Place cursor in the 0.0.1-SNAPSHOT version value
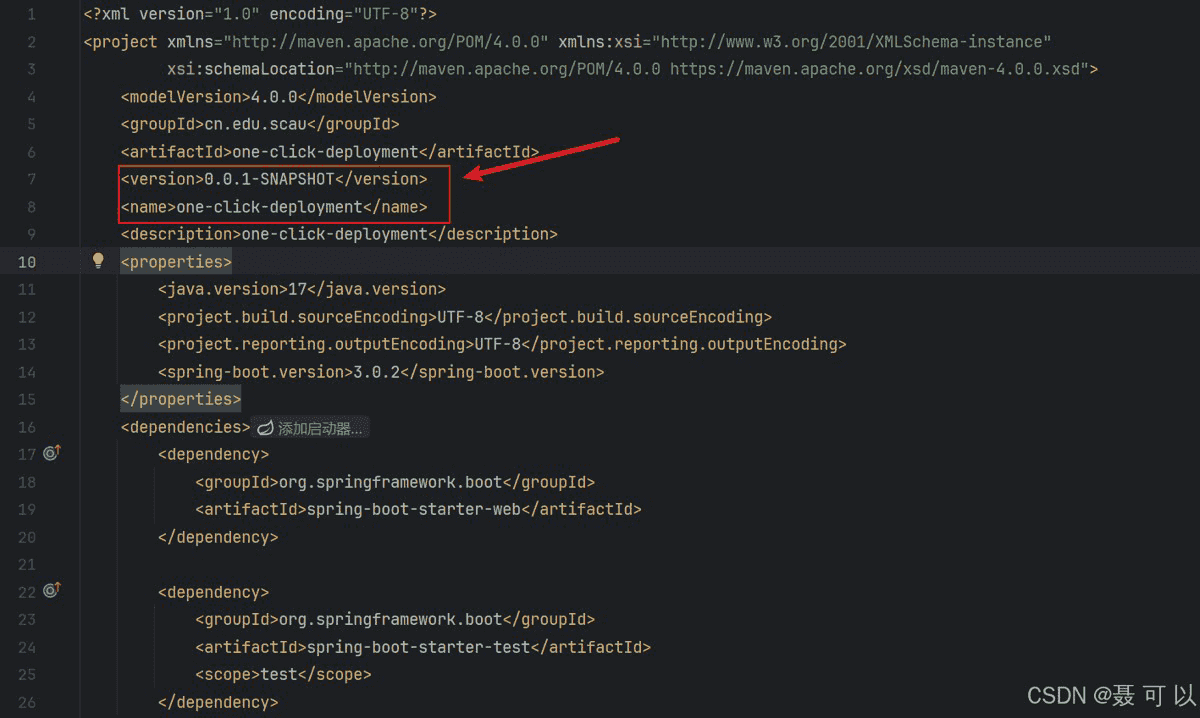Screen dimensions: 1200x718 click(x=268, y=179)
